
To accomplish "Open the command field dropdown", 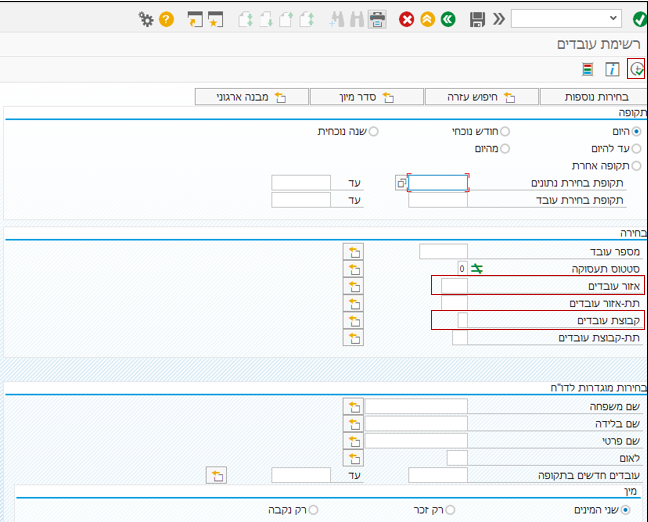I will pos(613,18).
